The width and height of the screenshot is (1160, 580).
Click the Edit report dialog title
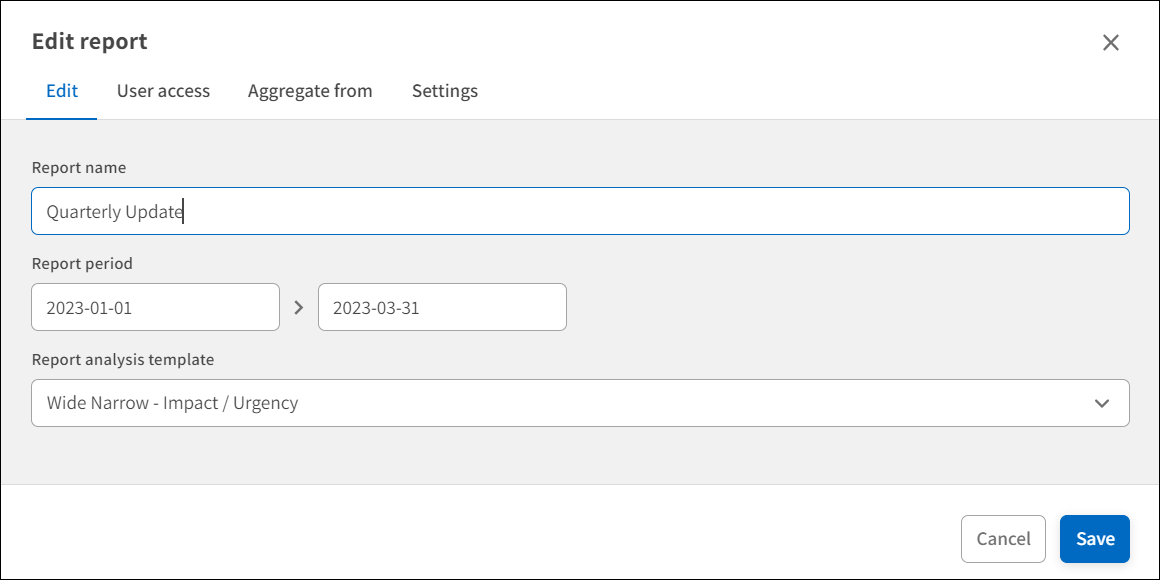[90, 41]
